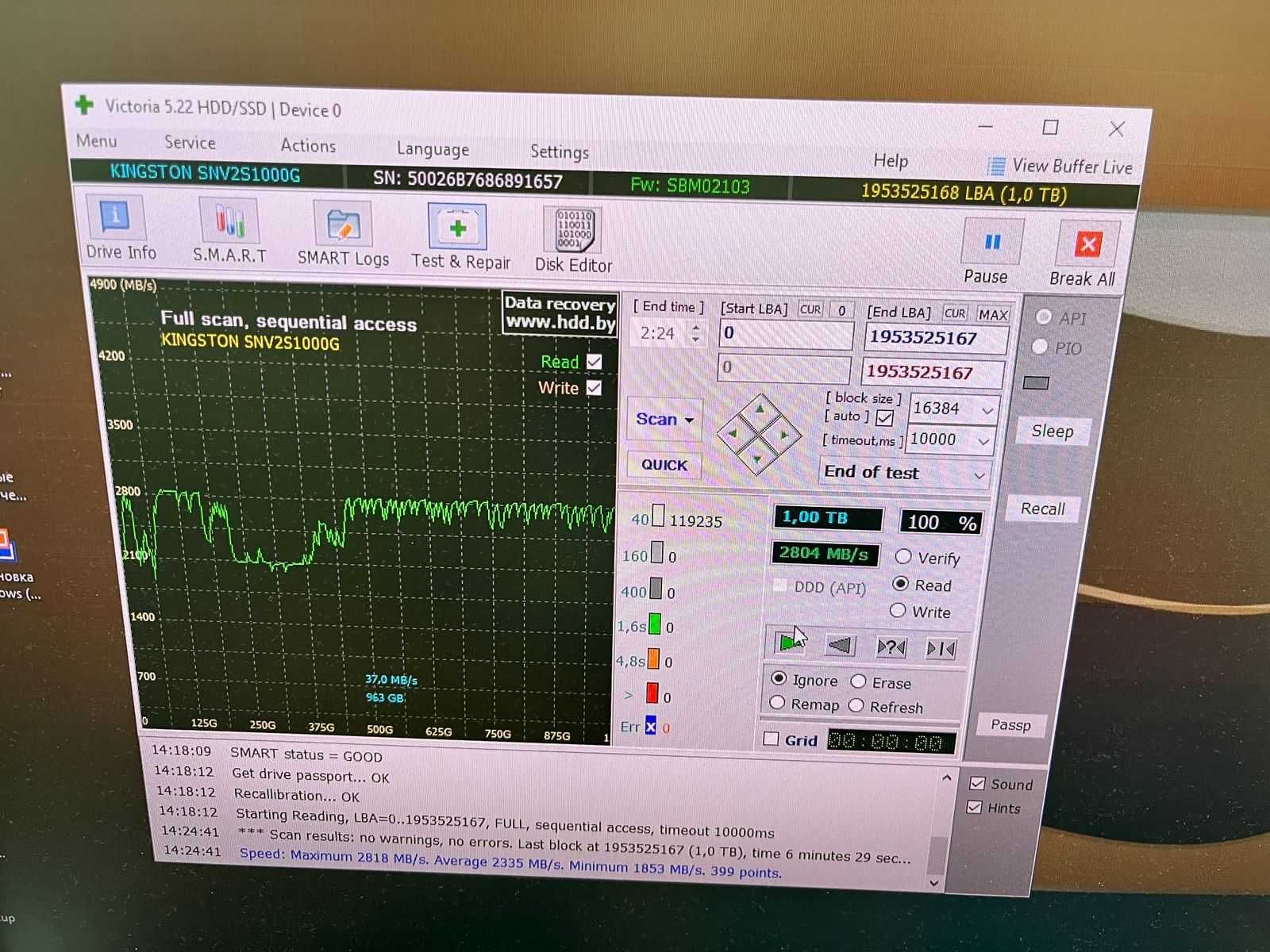Select the Read radio button
Screen dimensions: 1270x952
pos(900,583)
